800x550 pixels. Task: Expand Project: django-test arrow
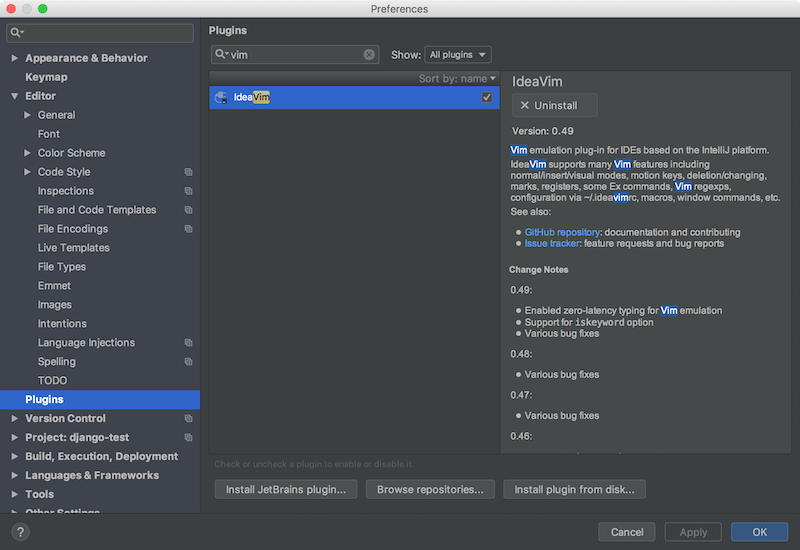coord(15,437)
